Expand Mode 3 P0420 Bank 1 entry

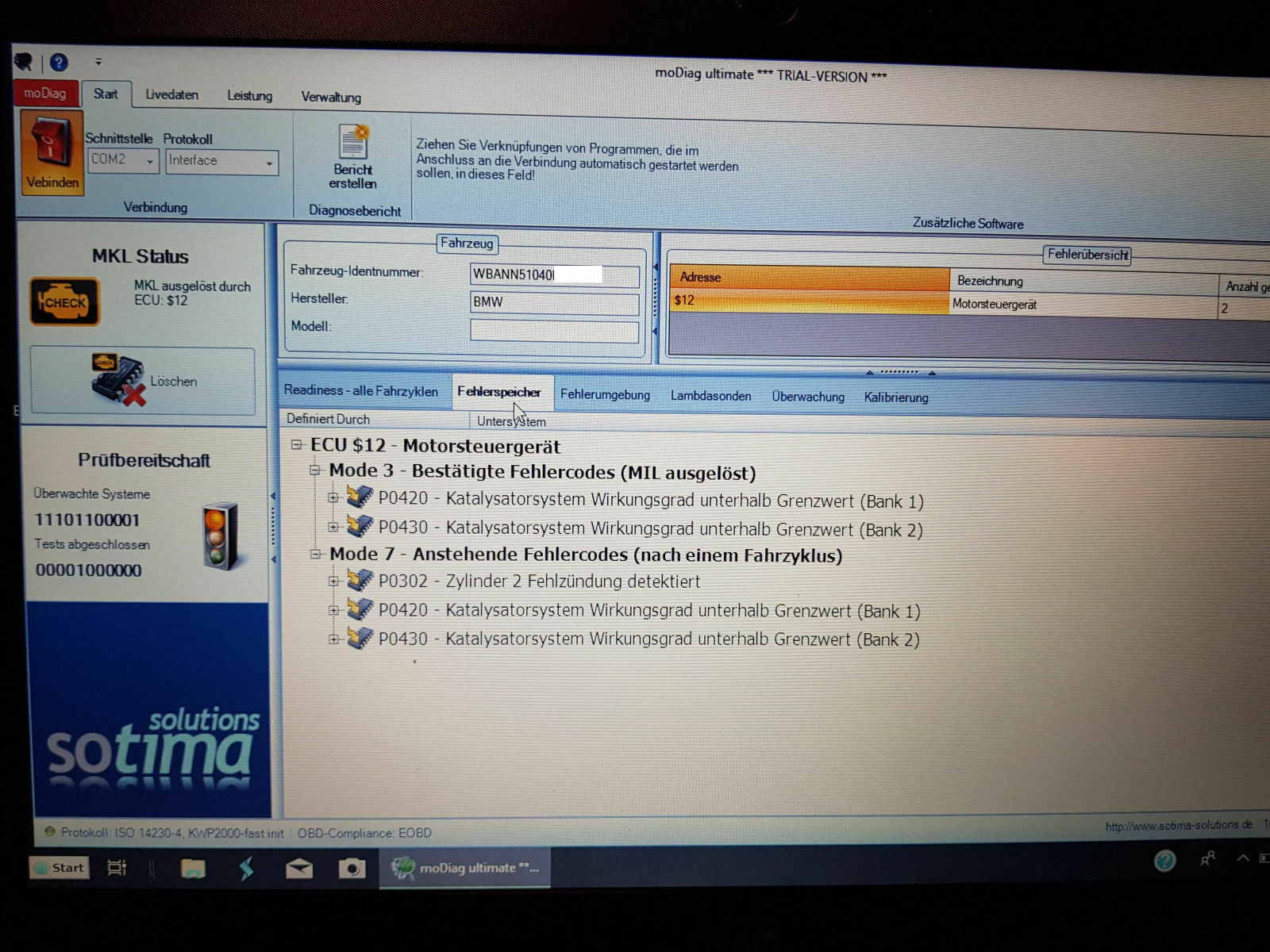333,498
